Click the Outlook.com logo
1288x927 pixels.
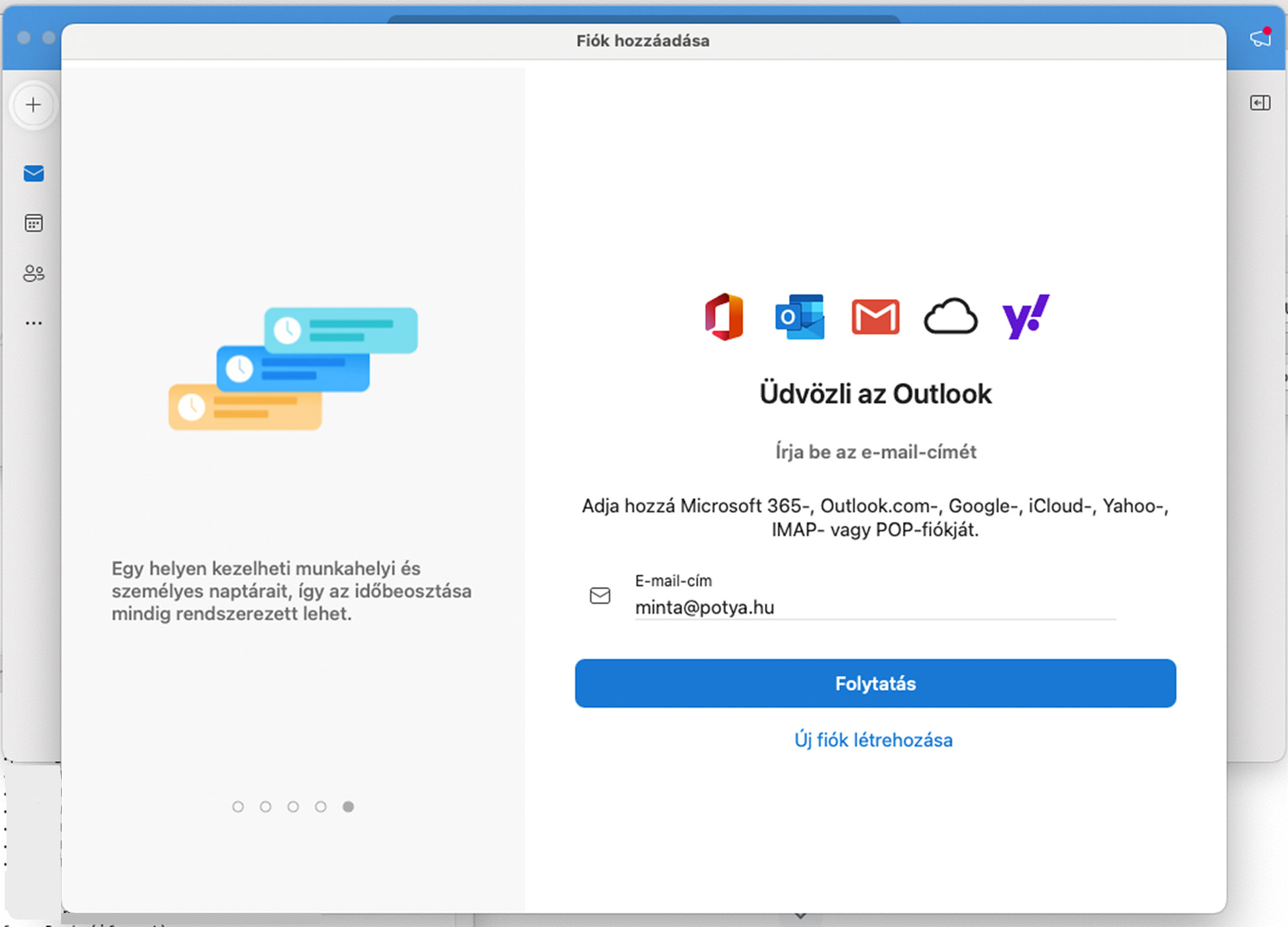pyautogui.click(x=800, y=317)
